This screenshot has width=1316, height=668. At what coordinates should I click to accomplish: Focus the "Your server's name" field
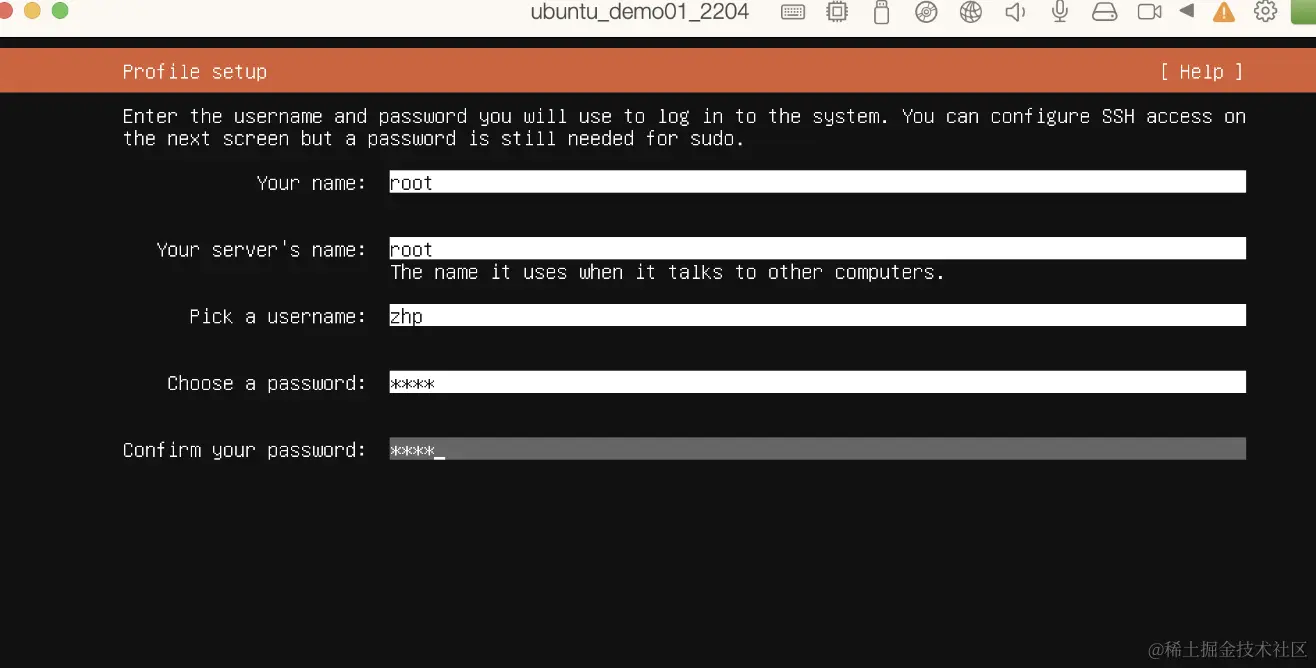pos(818,249)
